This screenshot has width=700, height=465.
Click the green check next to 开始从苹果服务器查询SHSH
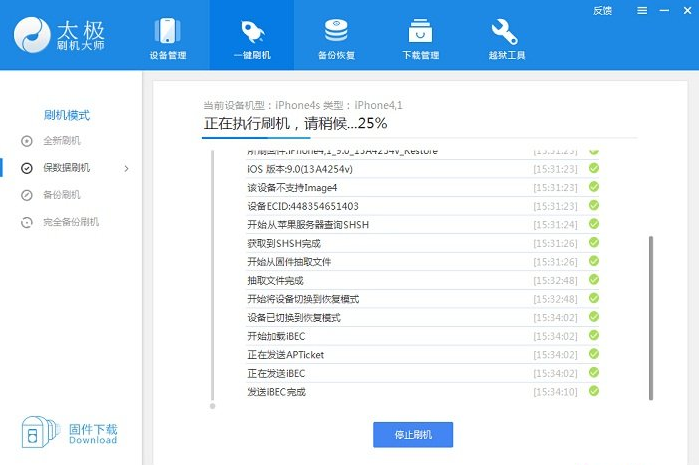pyautogui.click(x=594, y=224)
